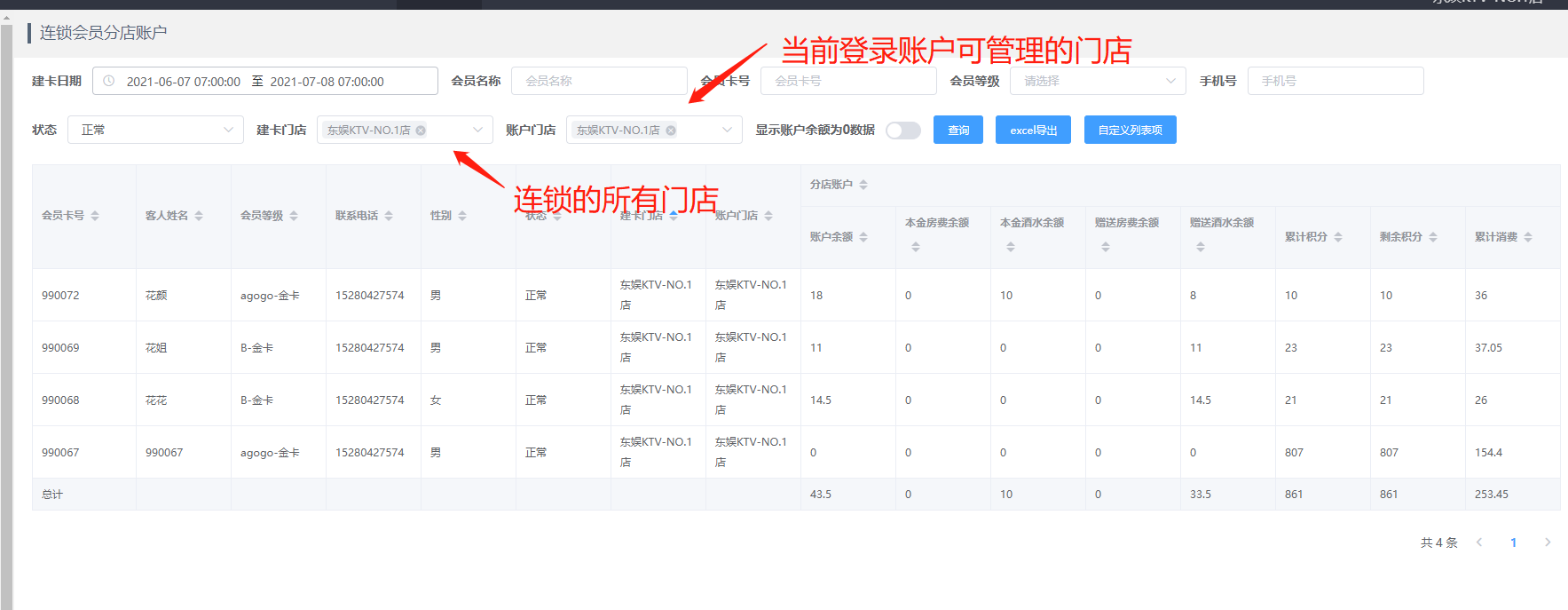
Task: Click card number 990072
Action: [60, 296]
